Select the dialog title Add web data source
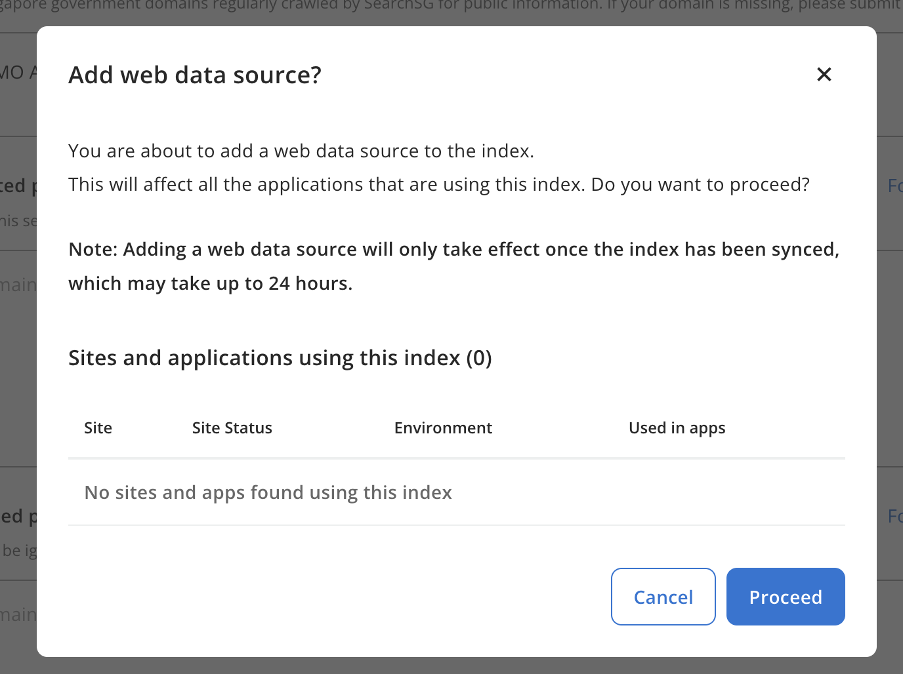The image size is (904, 674). click(194, 74)
